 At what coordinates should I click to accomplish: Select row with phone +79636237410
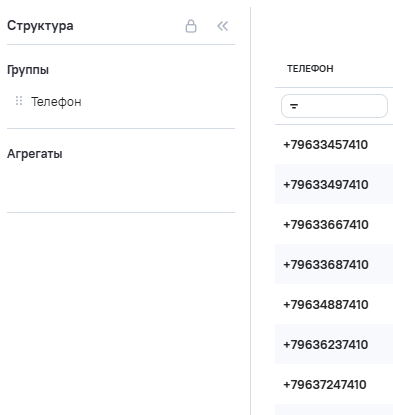click(x=334, y=344)
